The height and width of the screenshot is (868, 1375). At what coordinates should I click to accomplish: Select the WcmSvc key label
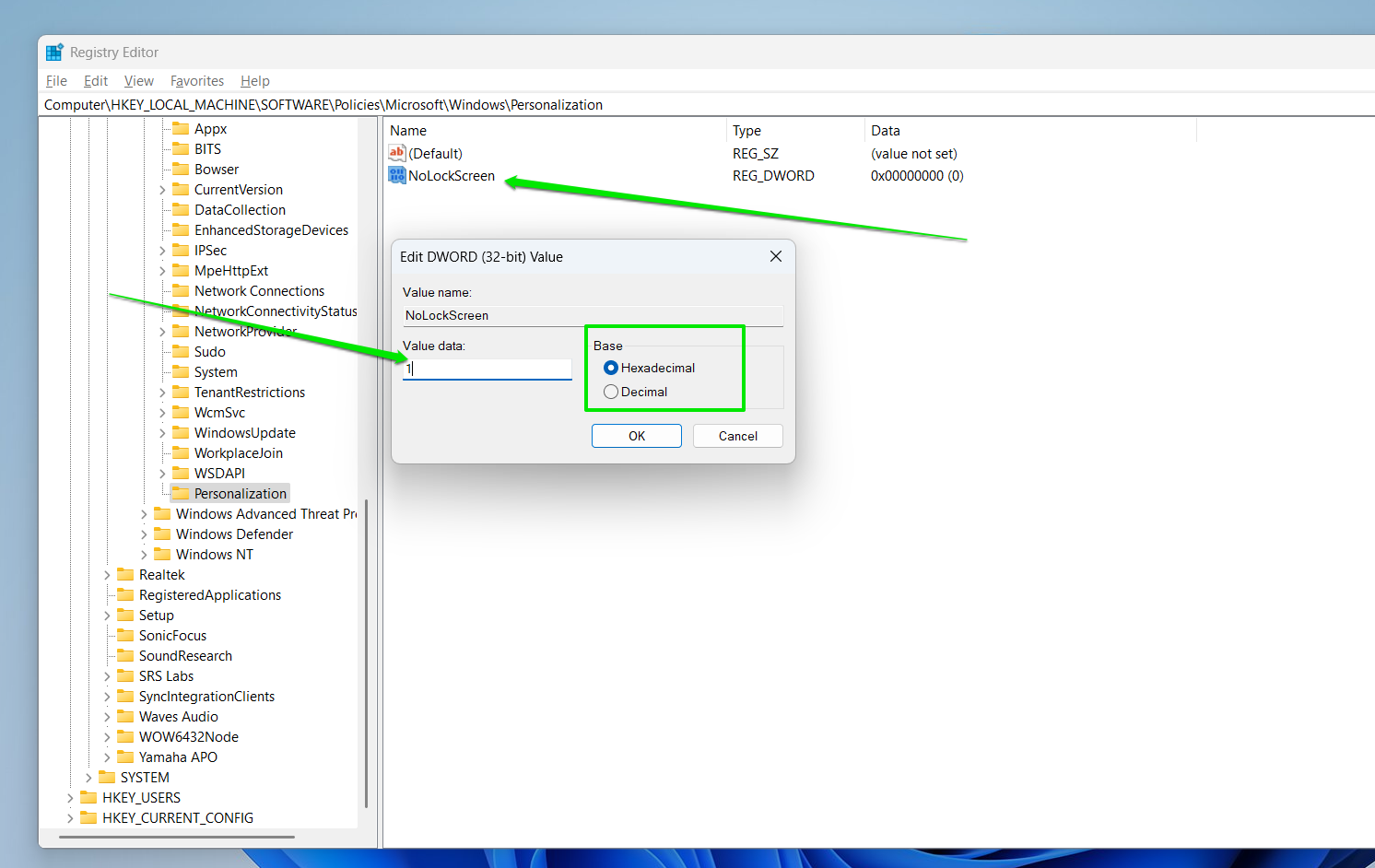coord(219,413)
